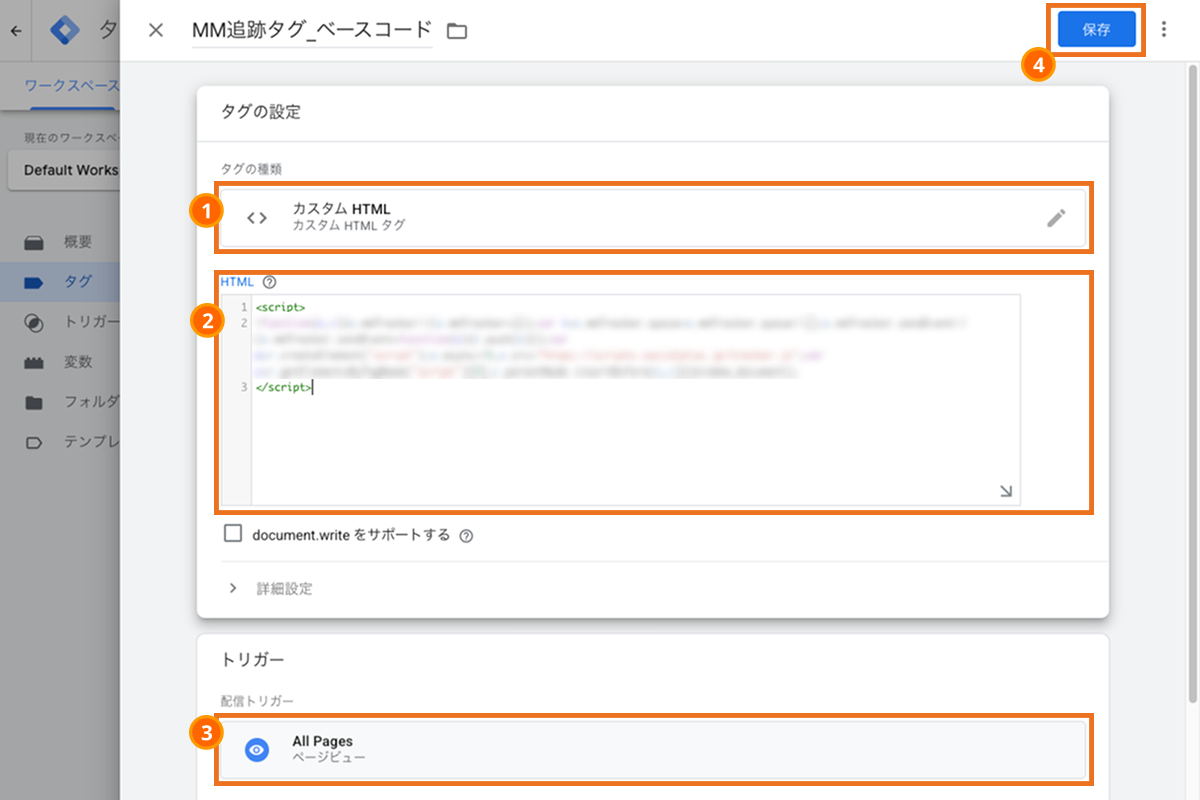Click the editor resize handle arrow icon

point(1006,491)
